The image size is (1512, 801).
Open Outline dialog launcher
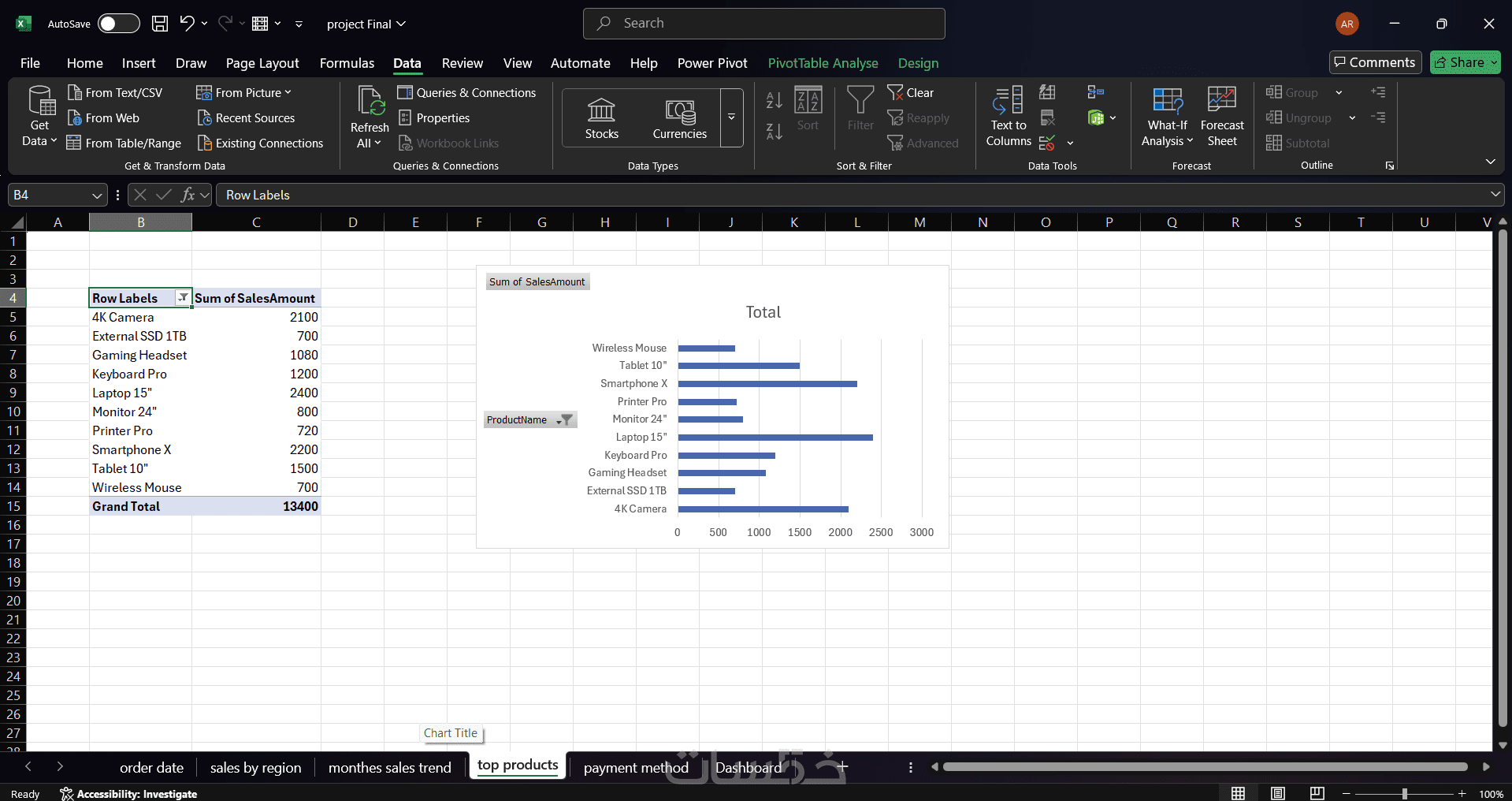pos(1390,166)
